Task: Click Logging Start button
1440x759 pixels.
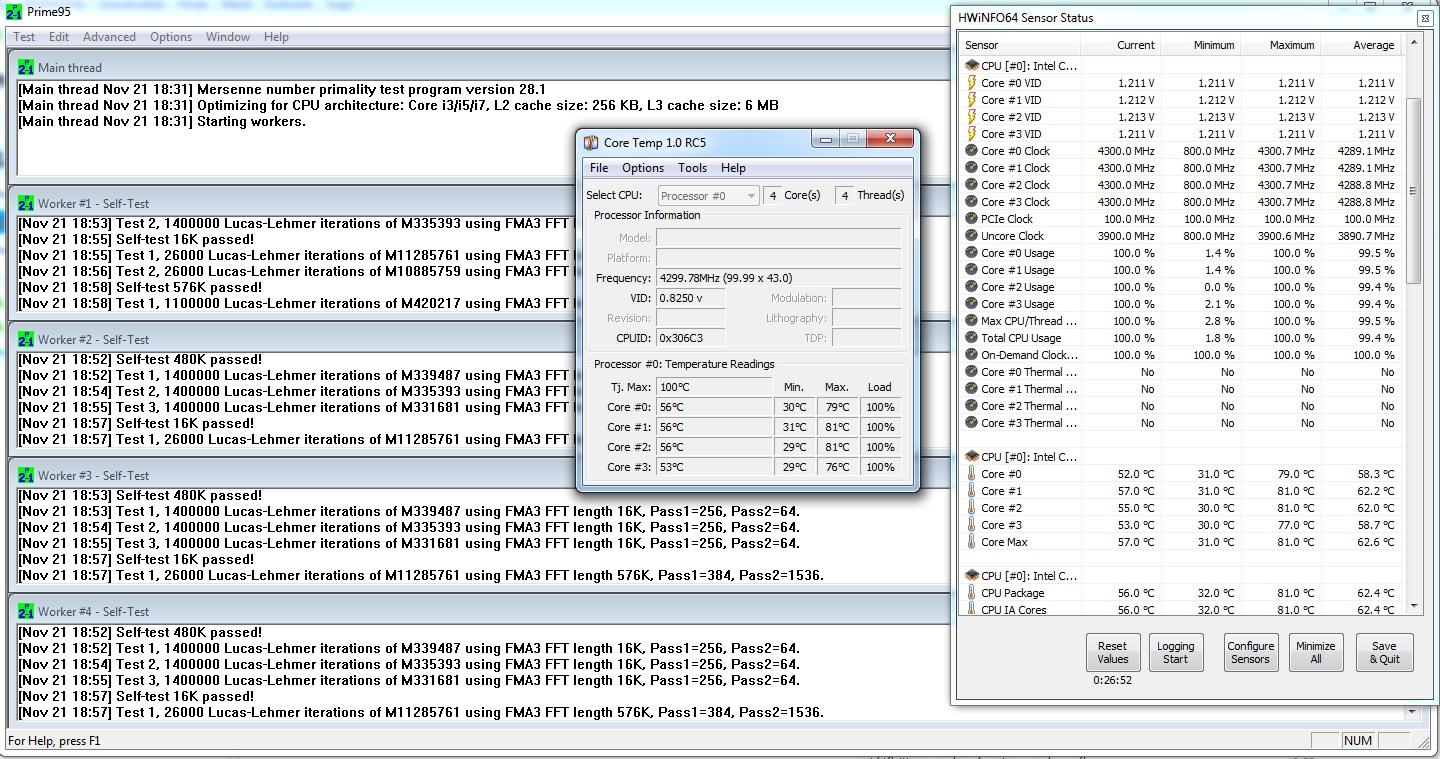Action: point(1175,652)
